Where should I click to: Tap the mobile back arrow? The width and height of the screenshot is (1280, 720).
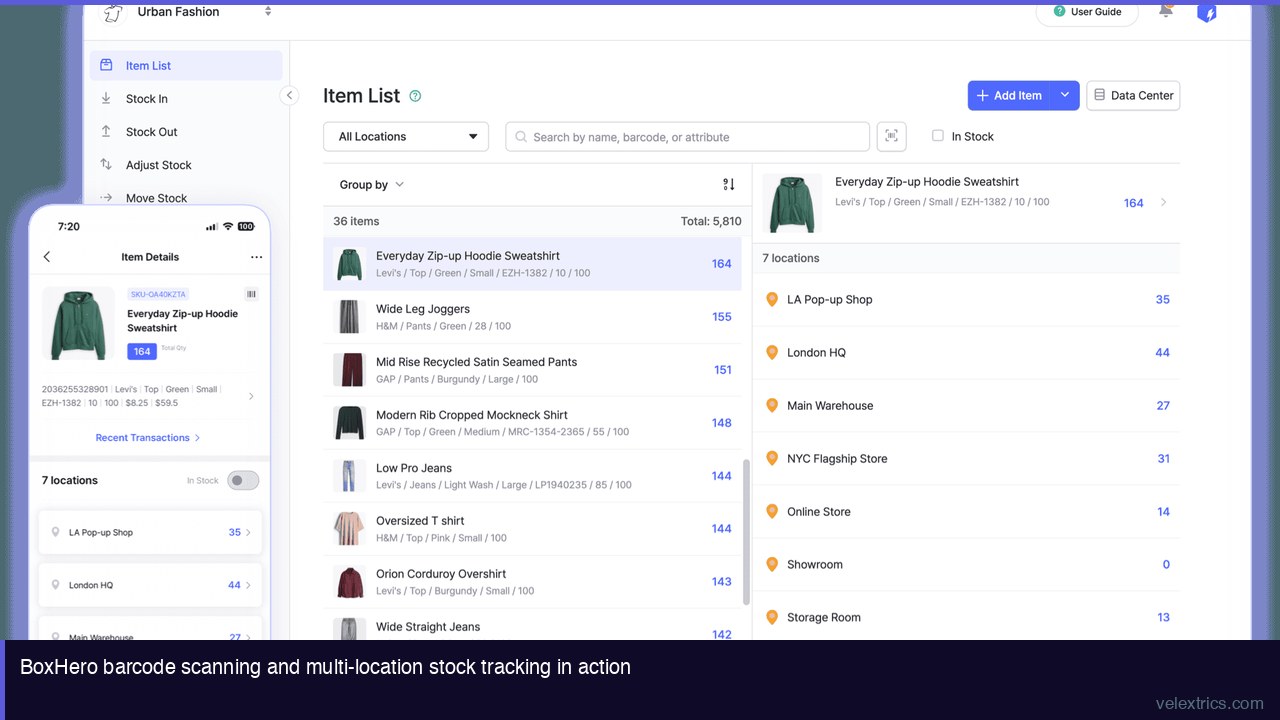47,257
